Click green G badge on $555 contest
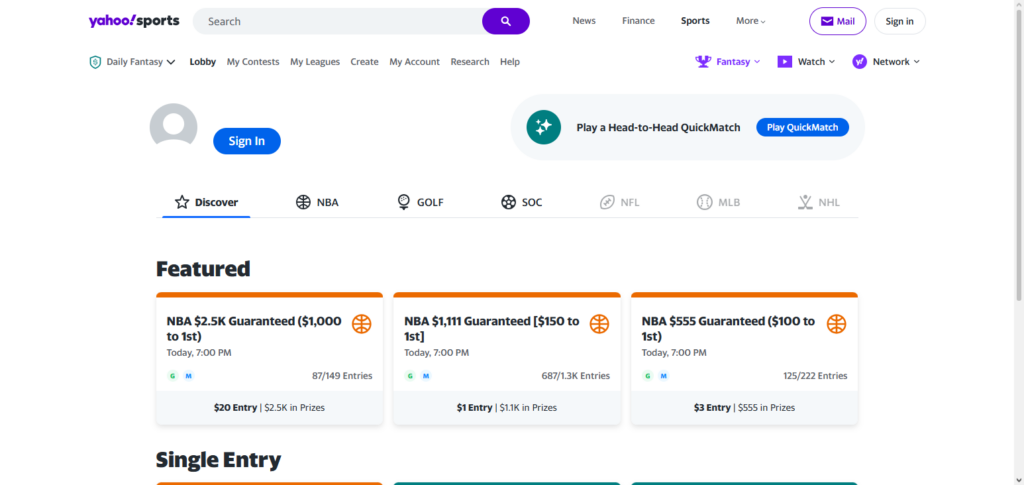The width and height of the screenshot is (1024, 485). (647, 376)
